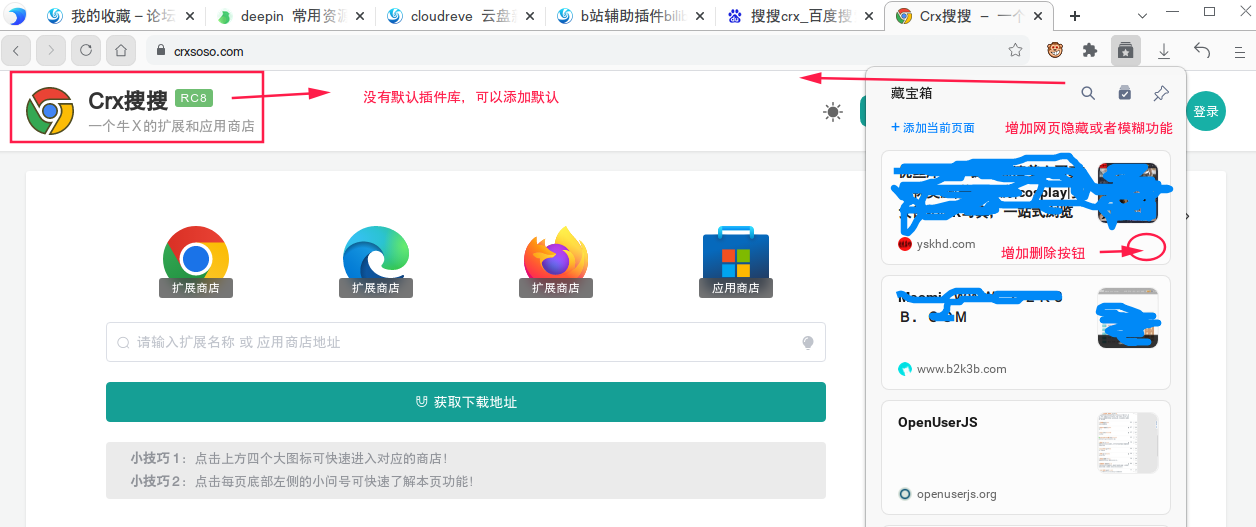Click the OpenUserJS card thumbnail
1256x527 pixels.
pyautogui.click(x=1128, y=443)
